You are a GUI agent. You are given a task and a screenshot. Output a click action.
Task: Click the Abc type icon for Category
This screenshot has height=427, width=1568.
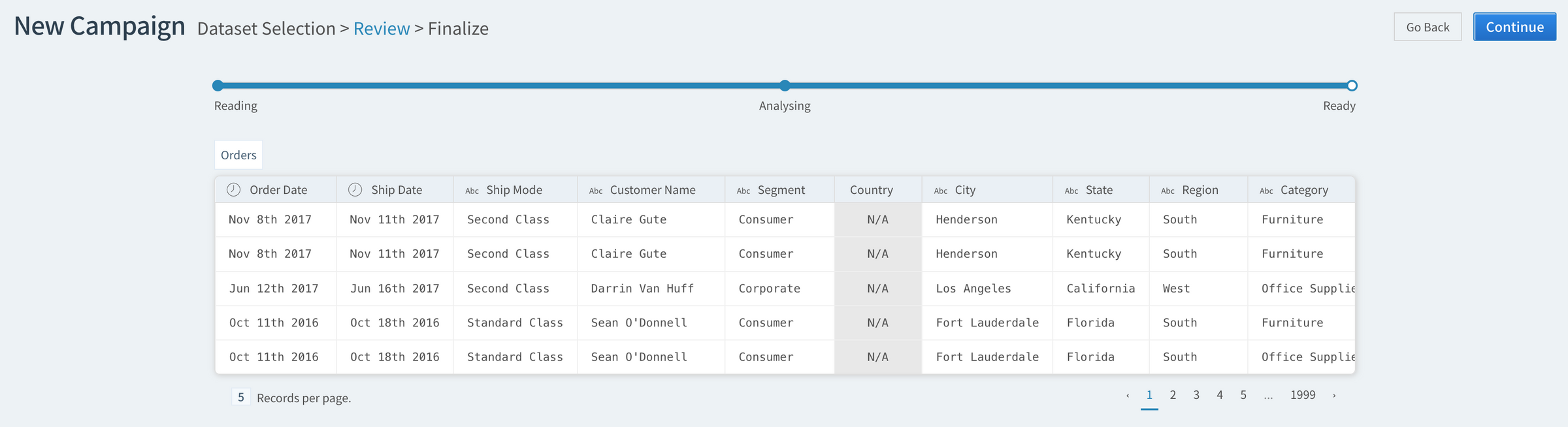coord(1266,191)
